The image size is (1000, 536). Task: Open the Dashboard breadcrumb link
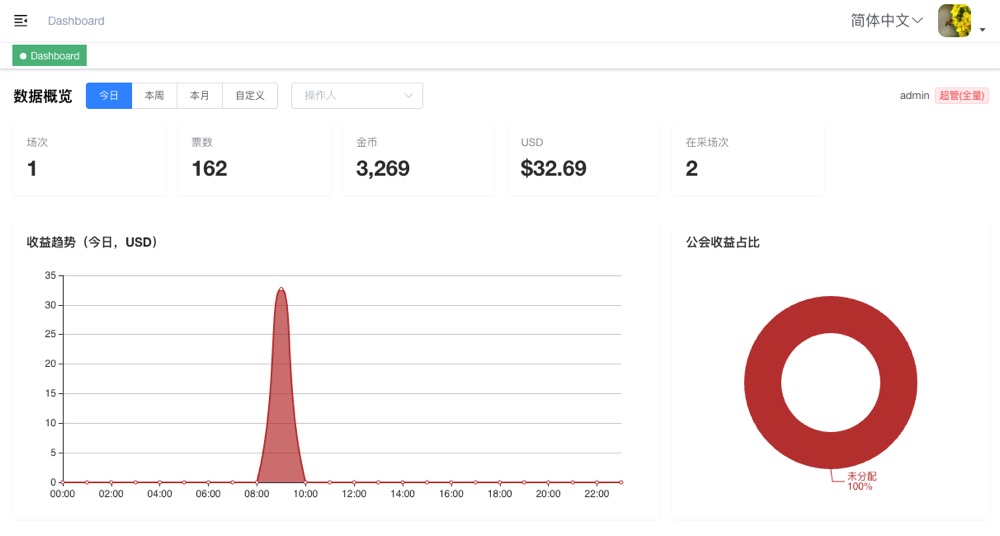coord(76,21)
